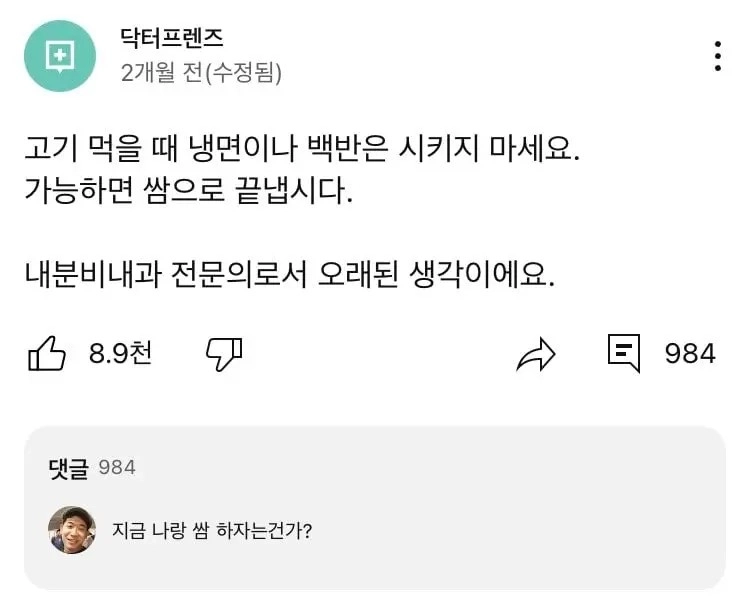Screen dimensions: 750x599
Task: Expand the 댓글 comments section header
Action: [69, 468]
